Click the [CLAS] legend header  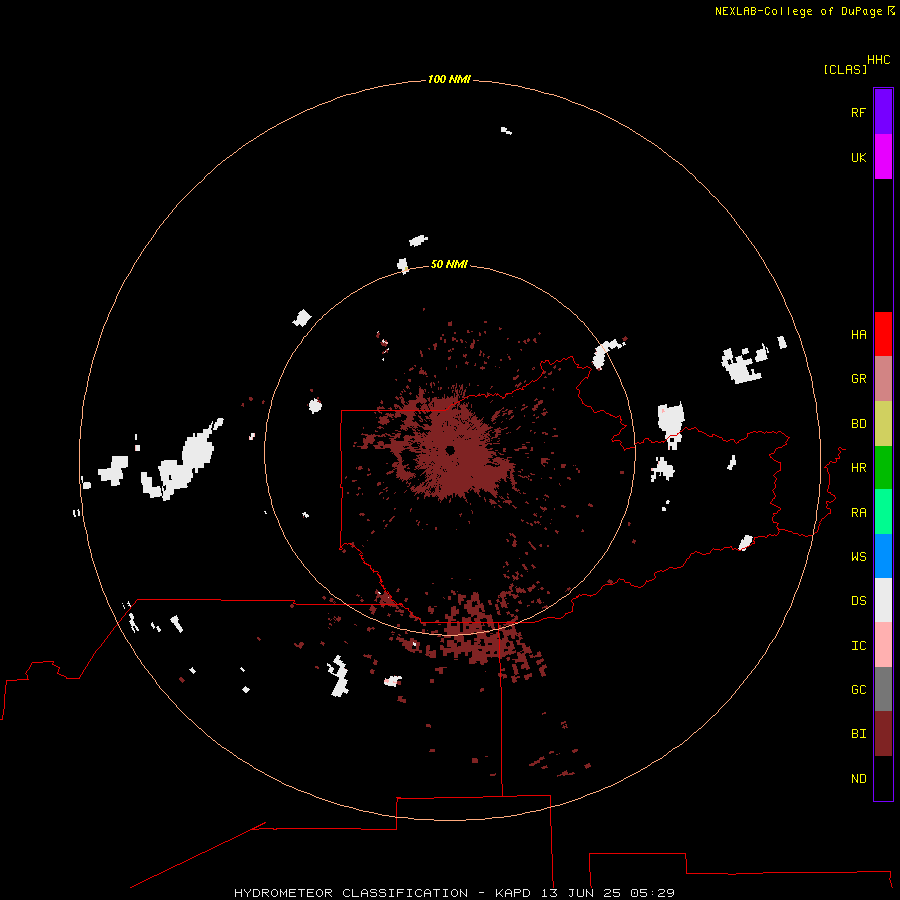click(844, 69)
